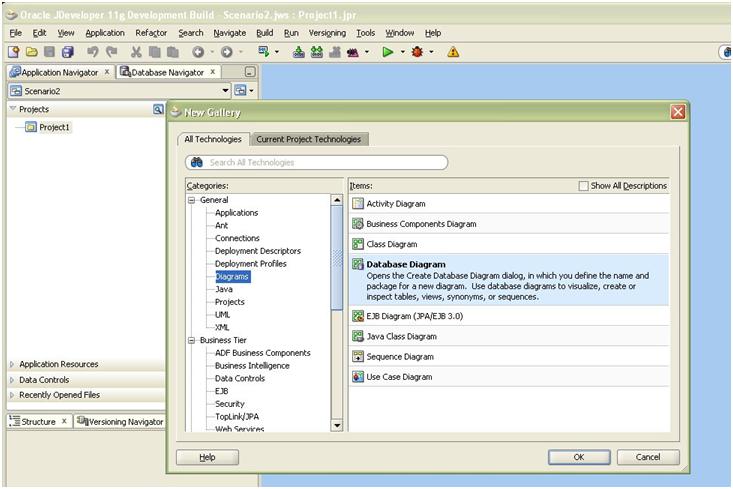733x489 pixels.
Task: Close the Application Navigator tab
Action: tap(107, 72)
